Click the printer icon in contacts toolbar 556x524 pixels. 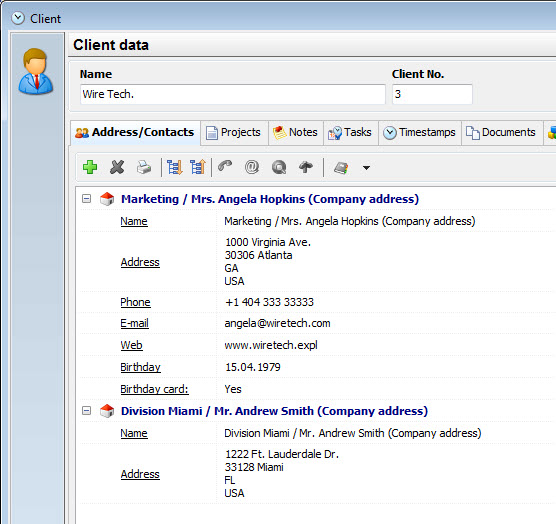[144, 167]
